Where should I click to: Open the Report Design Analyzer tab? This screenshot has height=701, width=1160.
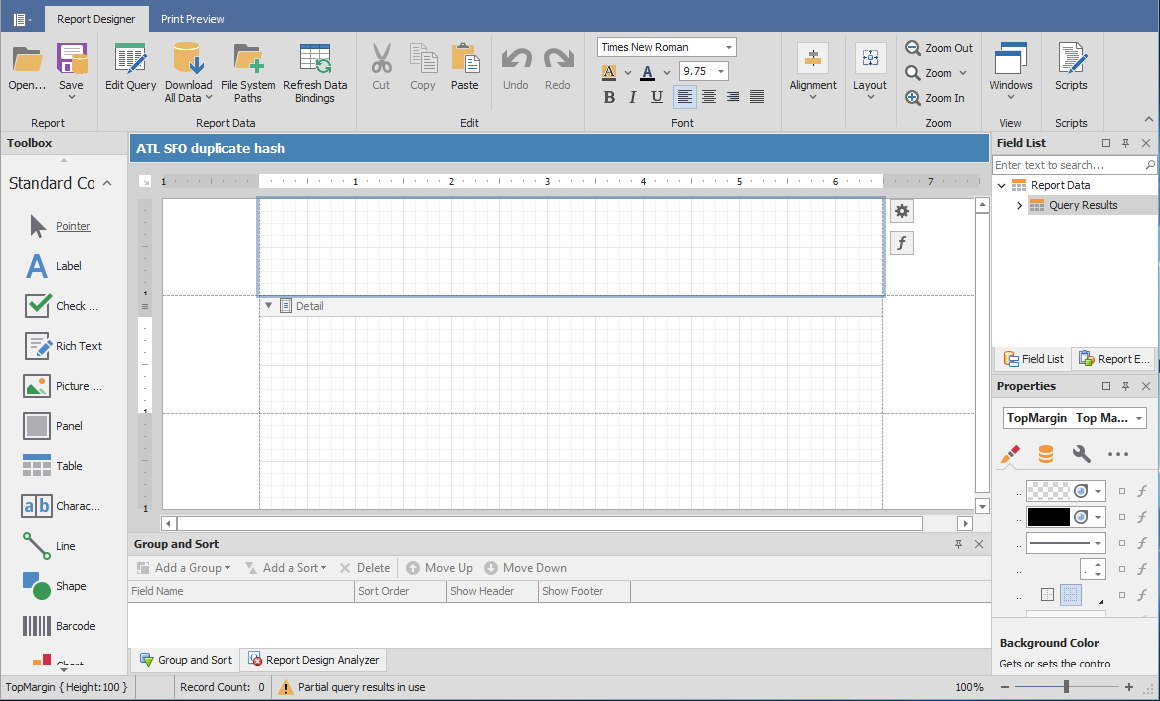coord(312,659)
